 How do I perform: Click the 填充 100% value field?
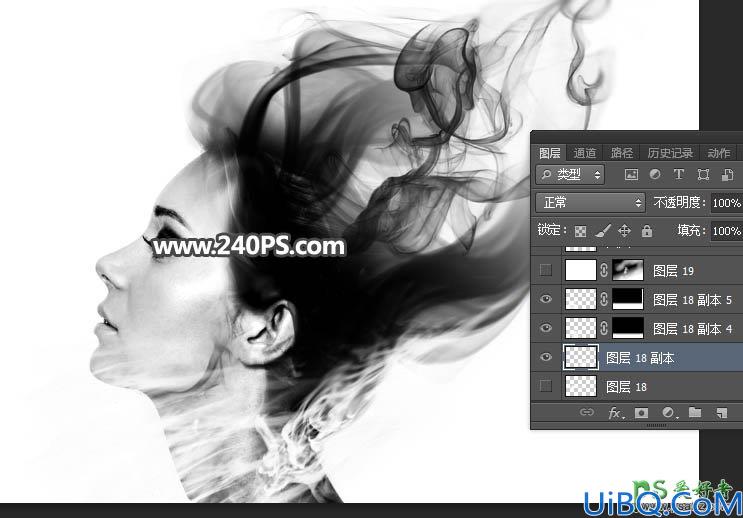pyautogui.click(x=726, y=231)
